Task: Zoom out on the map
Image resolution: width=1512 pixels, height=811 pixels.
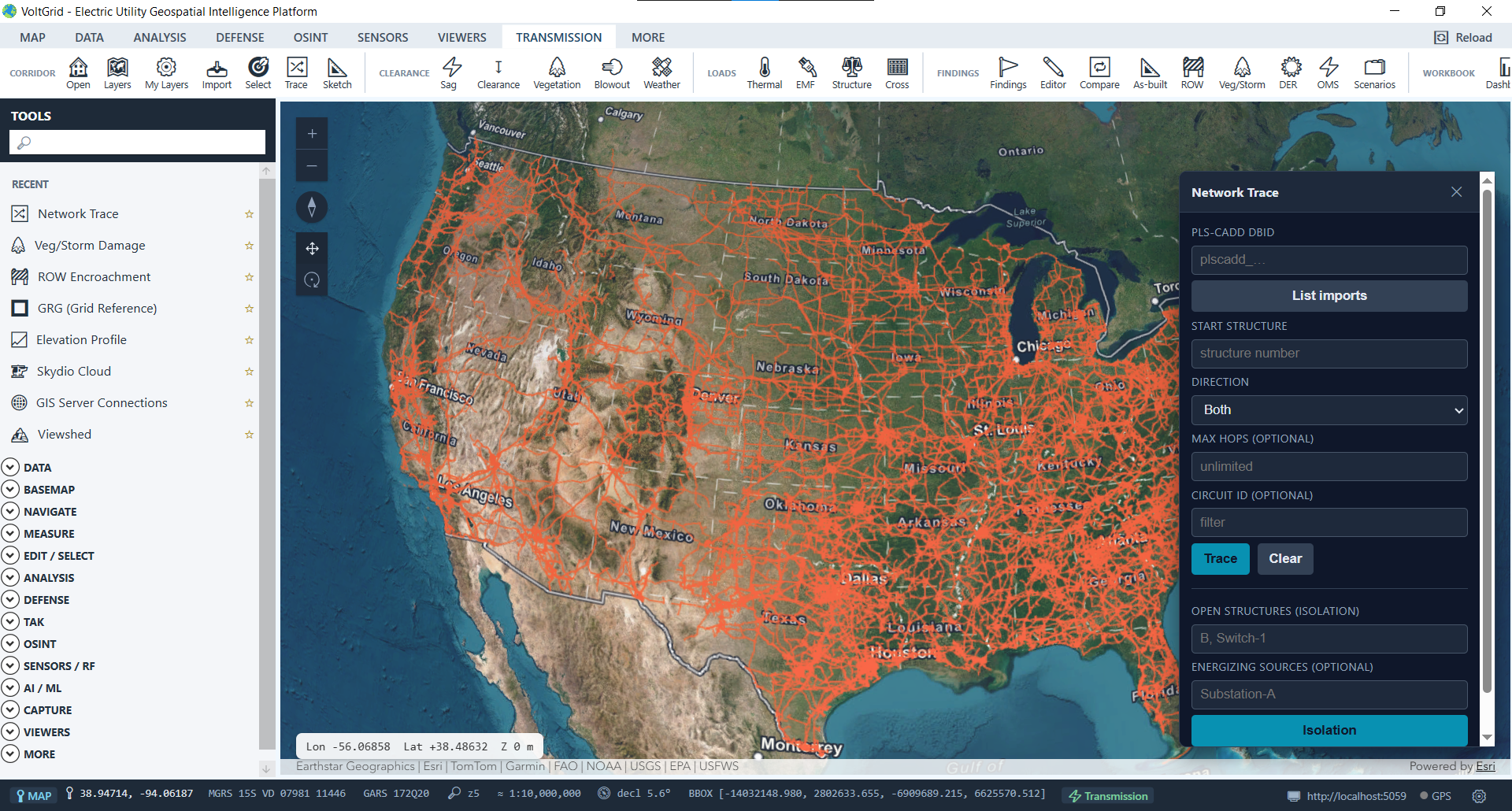Action: (312, 166)
